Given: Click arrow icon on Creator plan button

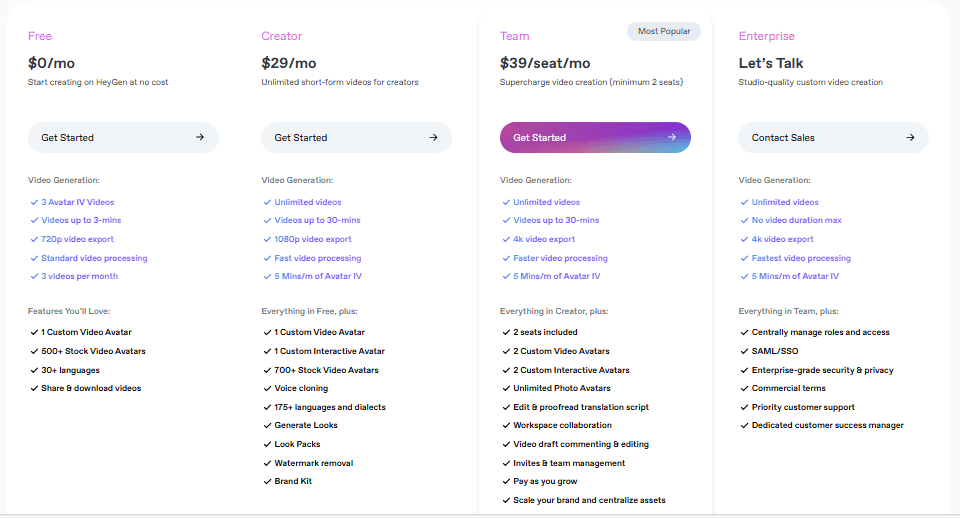Looking at the screenshot, I should 433,137.
